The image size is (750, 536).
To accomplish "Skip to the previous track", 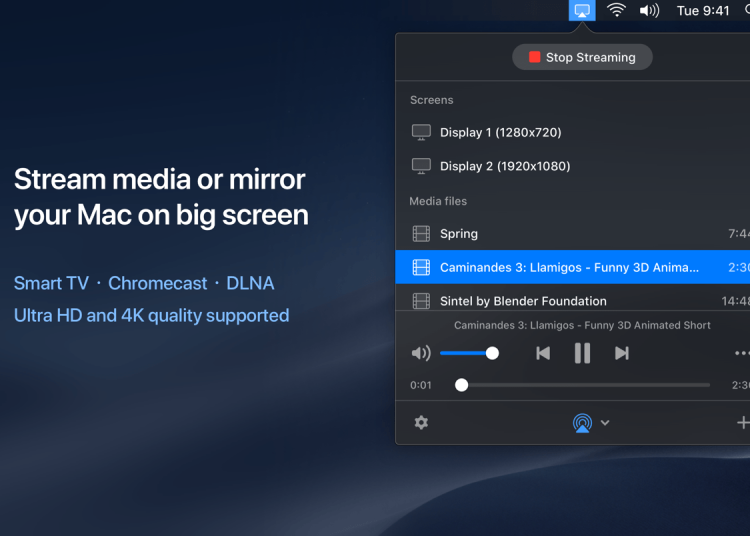I will (x=543, y=353).
